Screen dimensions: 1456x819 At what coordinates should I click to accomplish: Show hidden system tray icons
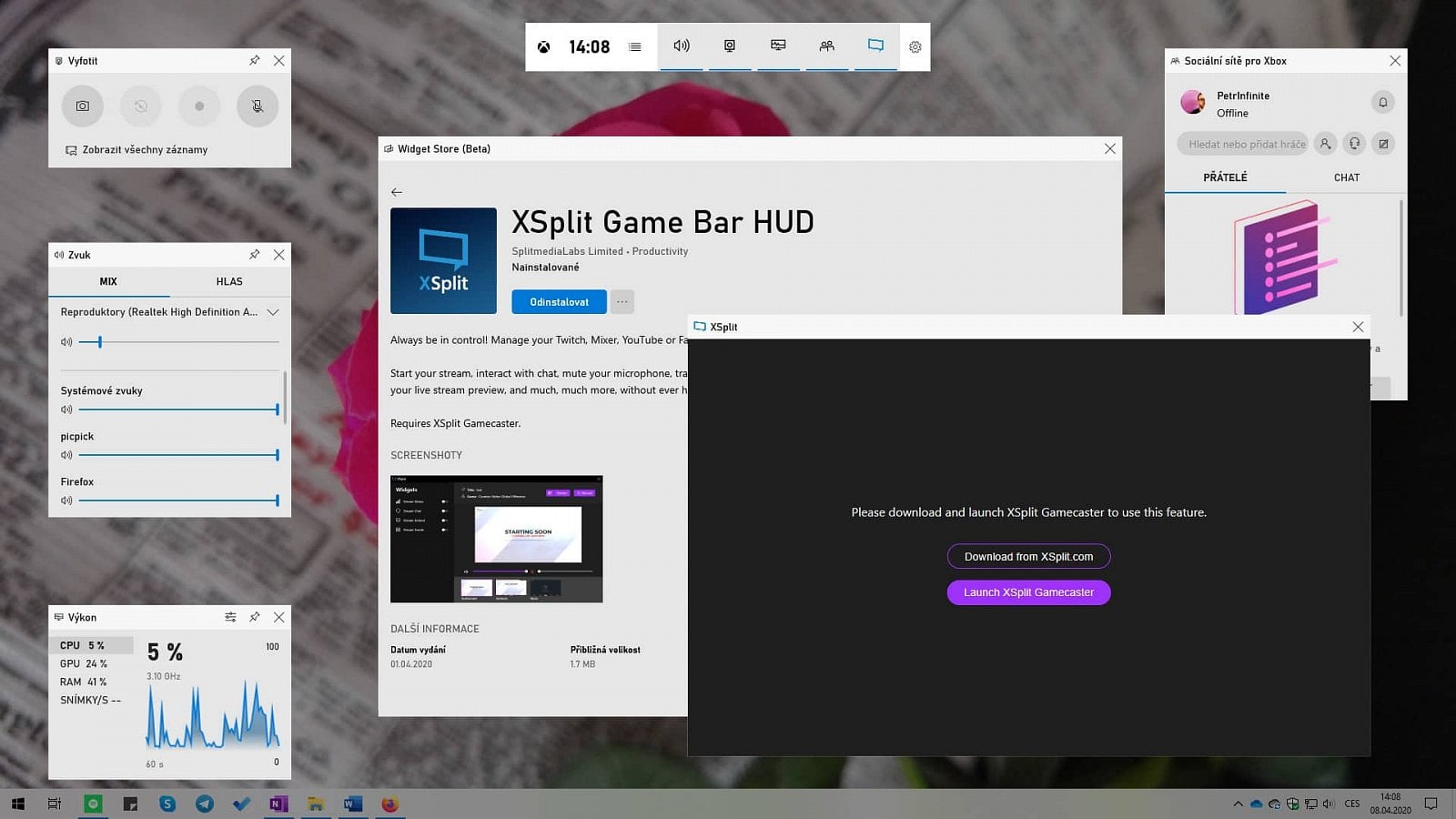click(1238, 804)
